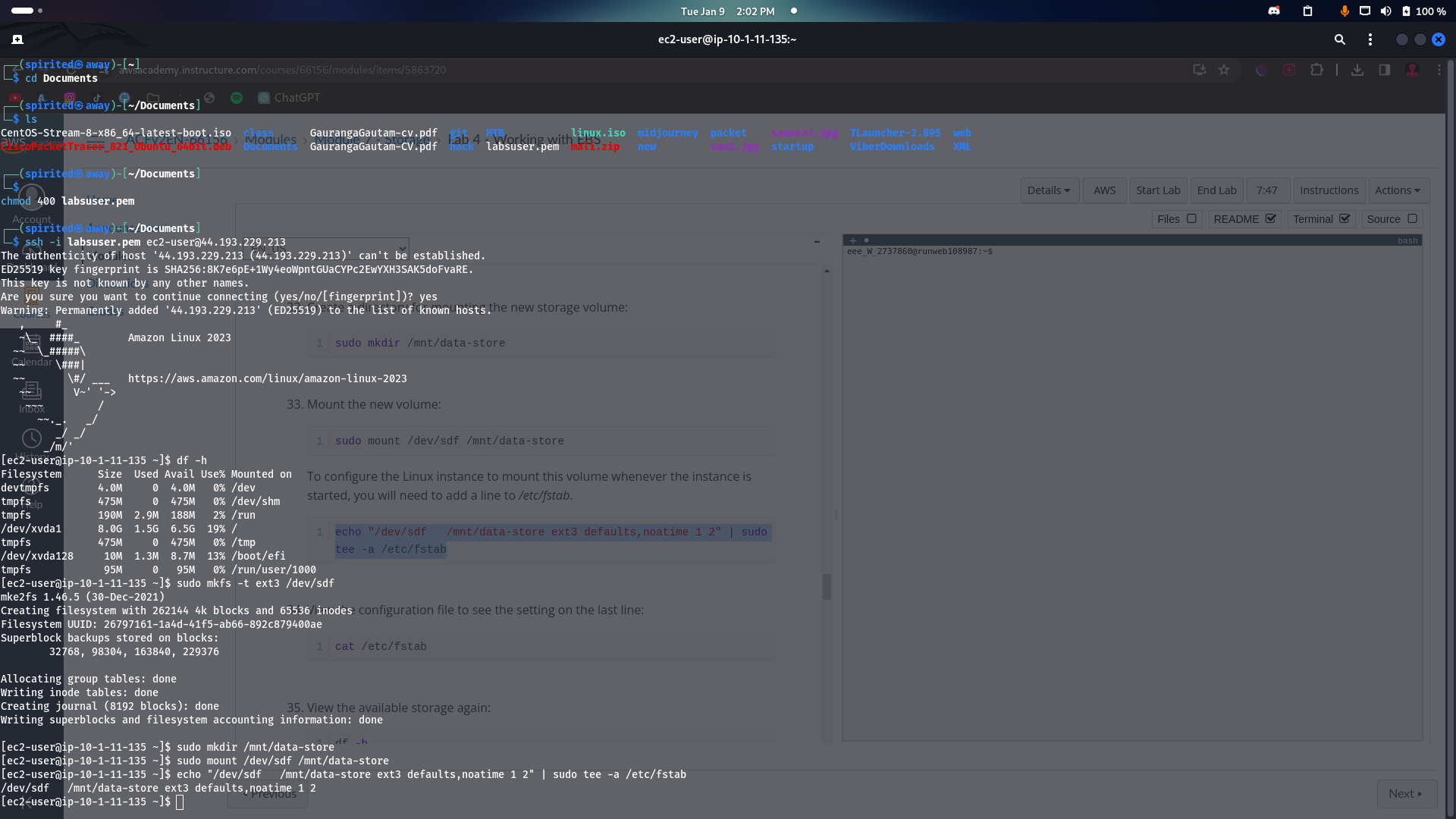Click new terminal tab icon
This screenshot has height=819, width=1456.
tap(17, 39)
